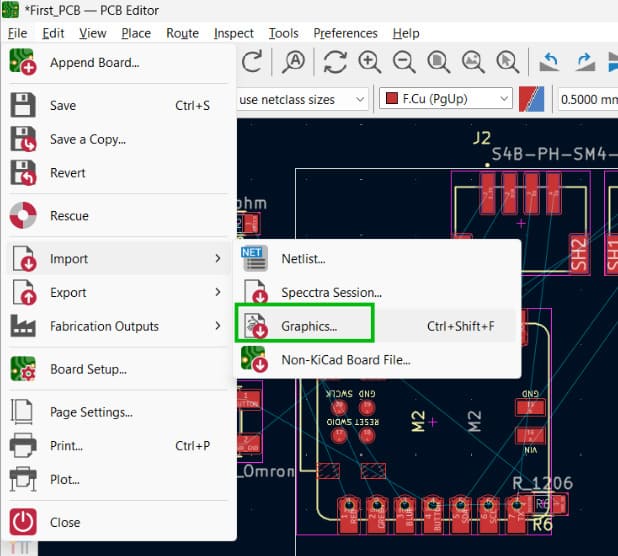Click the Refresh view toolbar icon

tap(335, 62)
